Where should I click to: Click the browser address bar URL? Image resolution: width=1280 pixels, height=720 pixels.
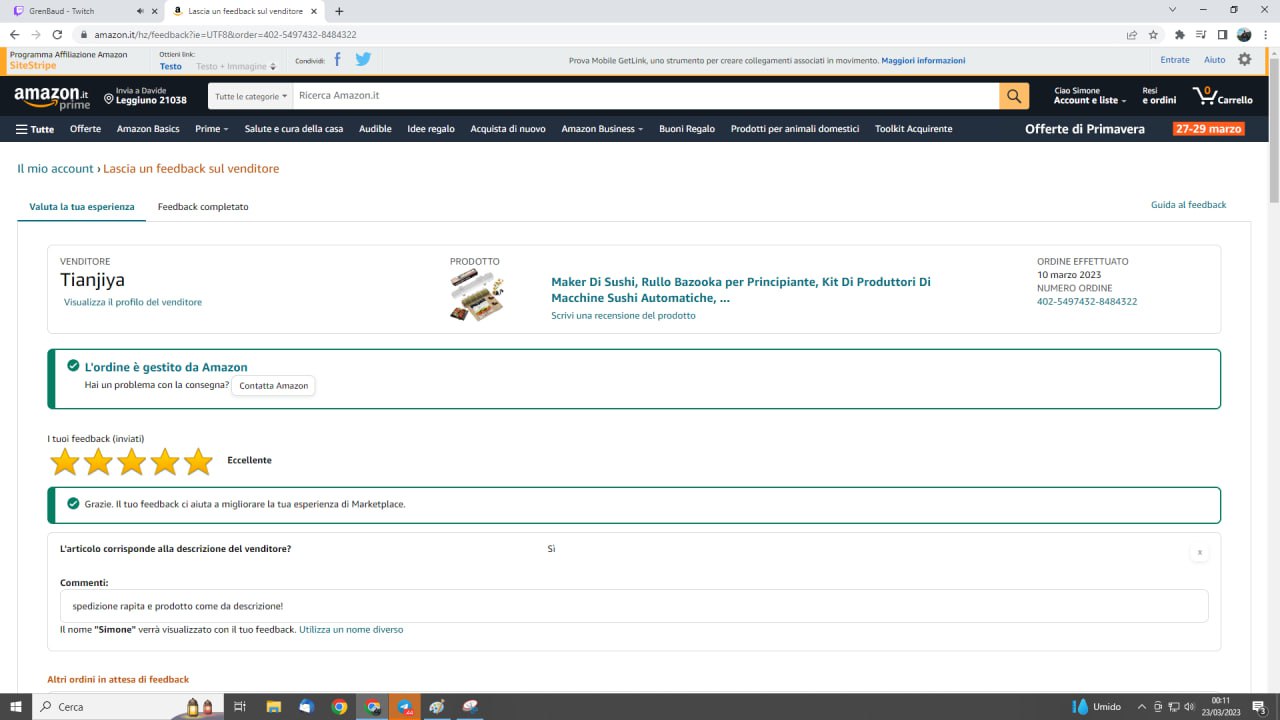tap(225, 34)
